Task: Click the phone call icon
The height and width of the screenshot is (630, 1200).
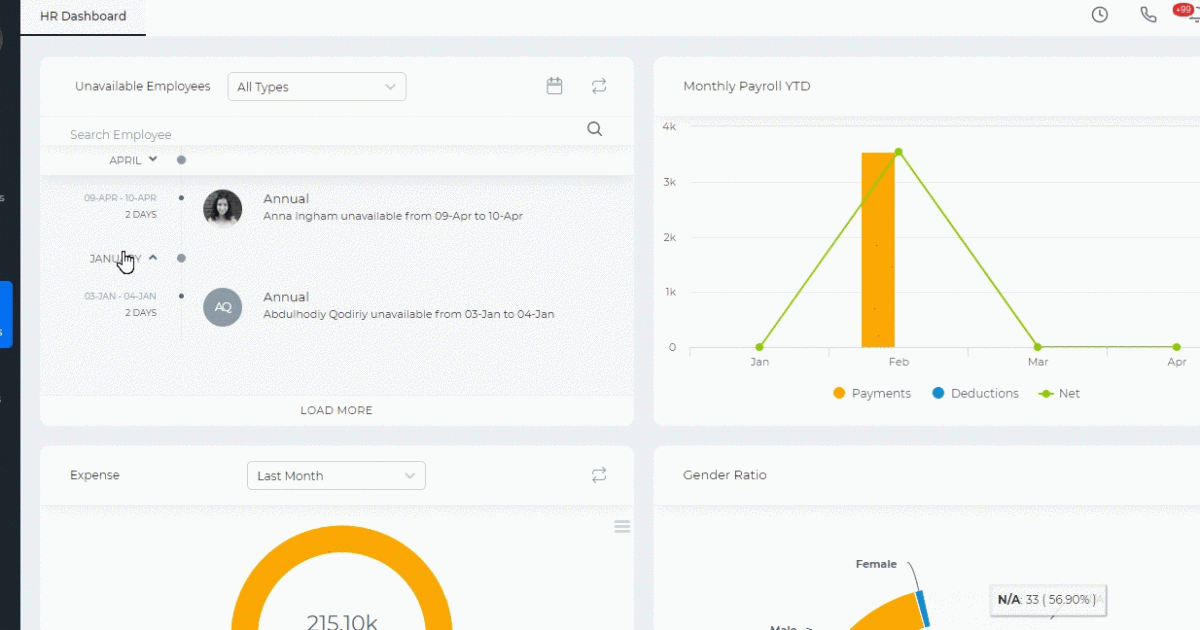Action: (1148, 15)
